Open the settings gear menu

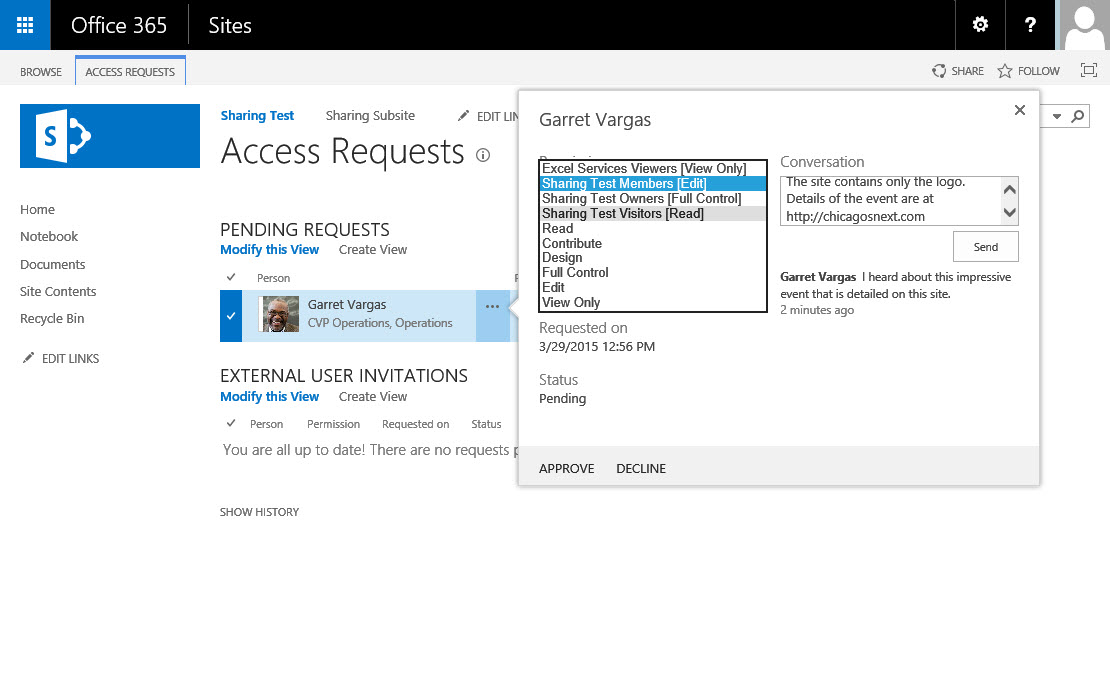980,25
